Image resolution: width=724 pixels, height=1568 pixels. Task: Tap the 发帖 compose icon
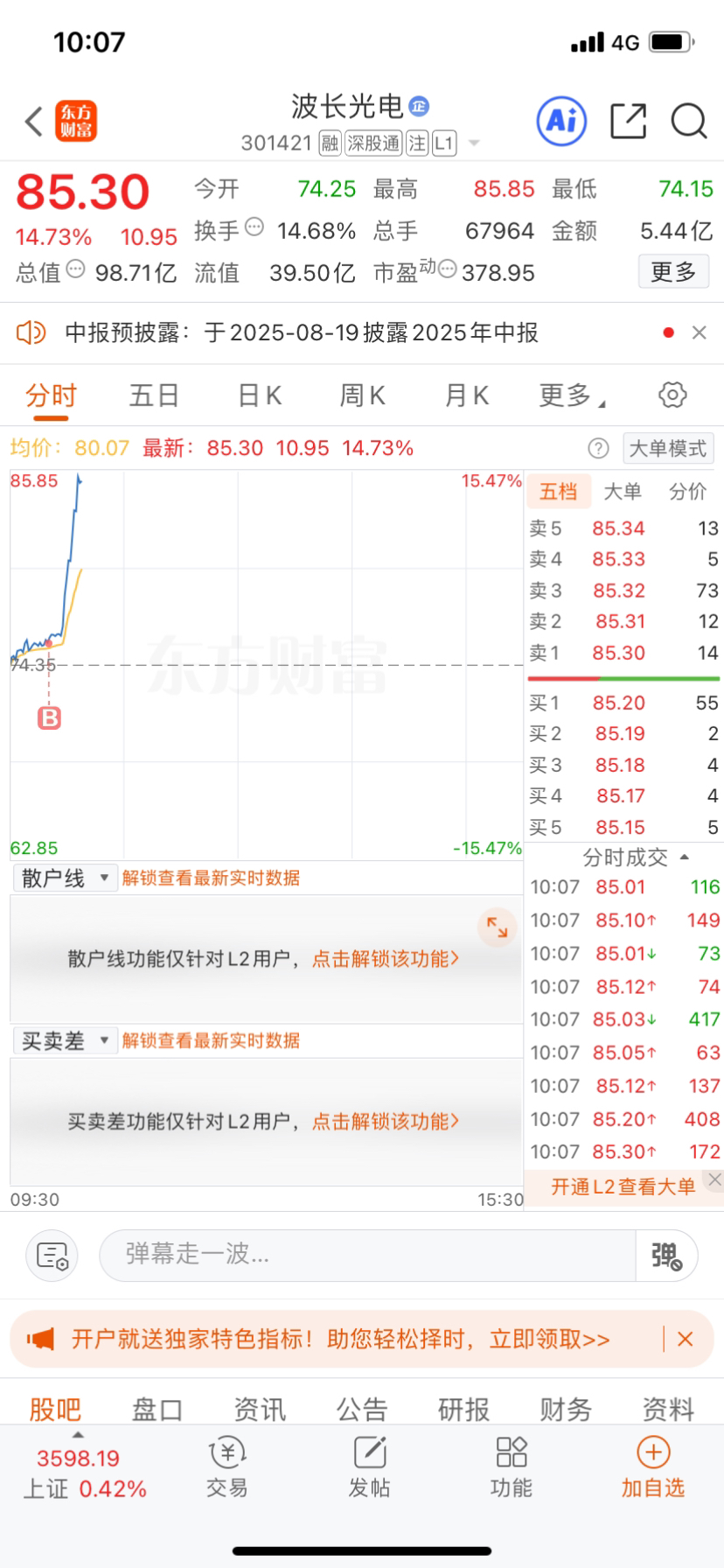[370, 1452]
